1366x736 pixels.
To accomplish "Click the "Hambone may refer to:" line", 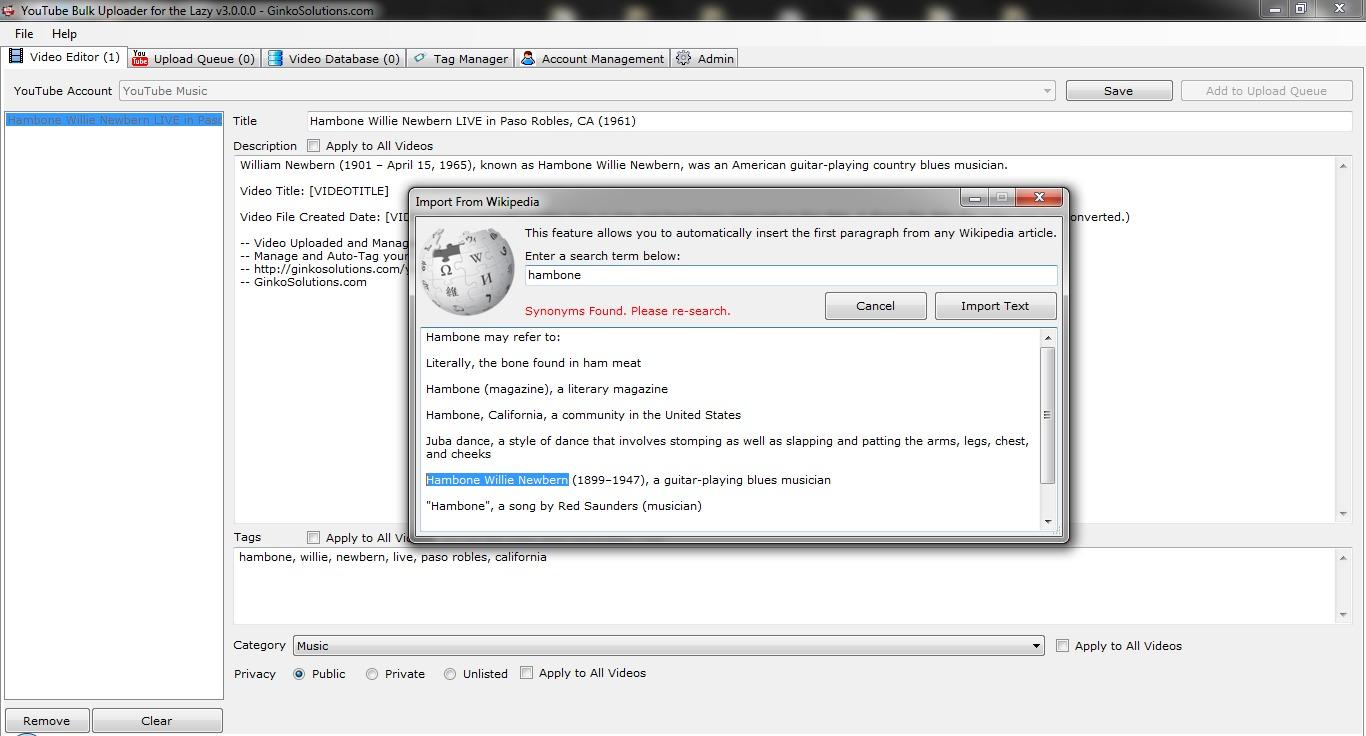I will (493, 337).
